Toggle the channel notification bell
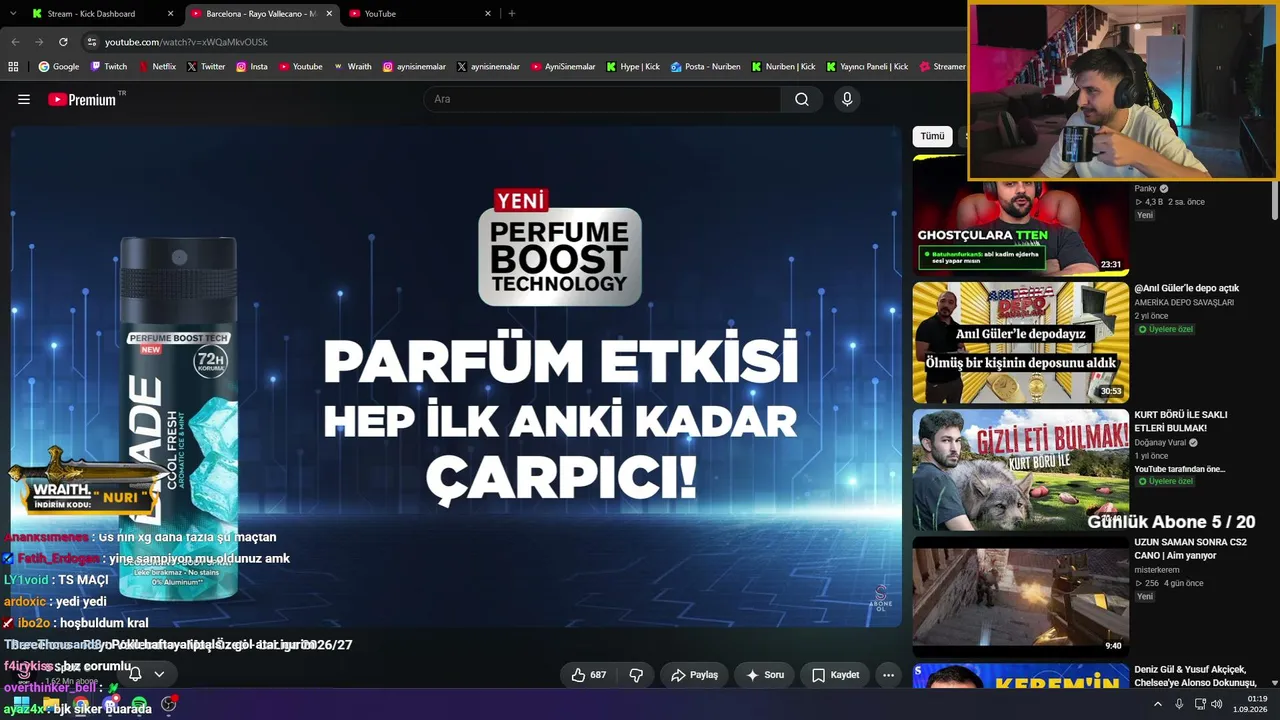This screenshot has height=720, width=1280. point(135,674)
